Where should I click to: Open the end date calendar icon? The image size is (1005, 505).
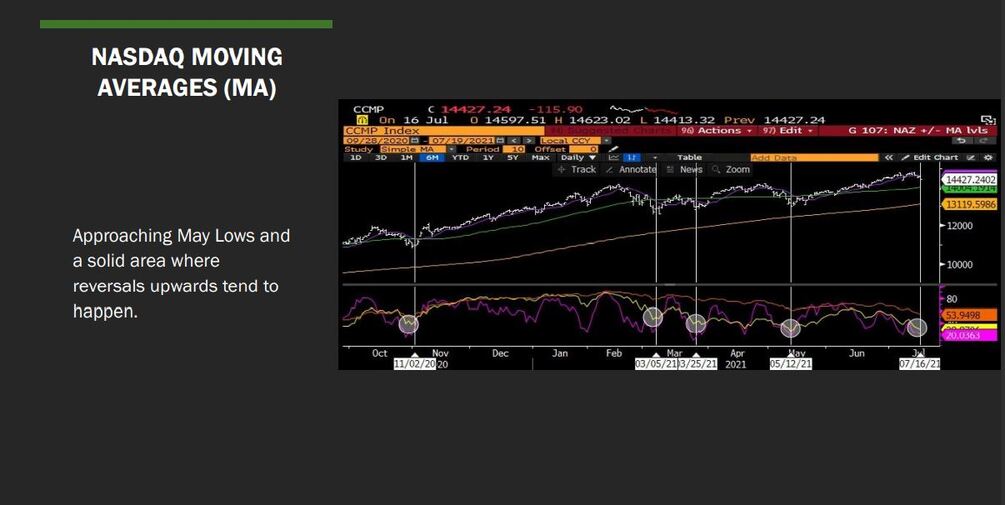tap(501, 140)
